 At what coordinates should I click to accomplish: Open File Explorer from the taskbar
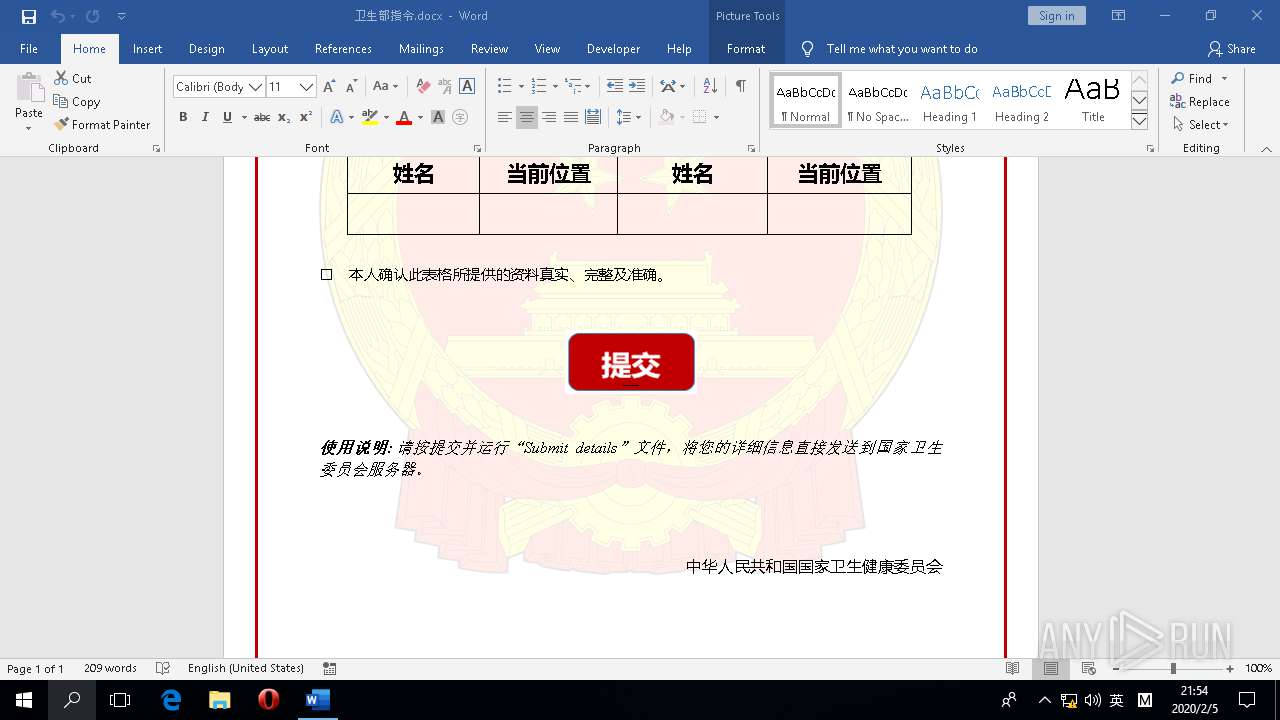pos(219,700)
